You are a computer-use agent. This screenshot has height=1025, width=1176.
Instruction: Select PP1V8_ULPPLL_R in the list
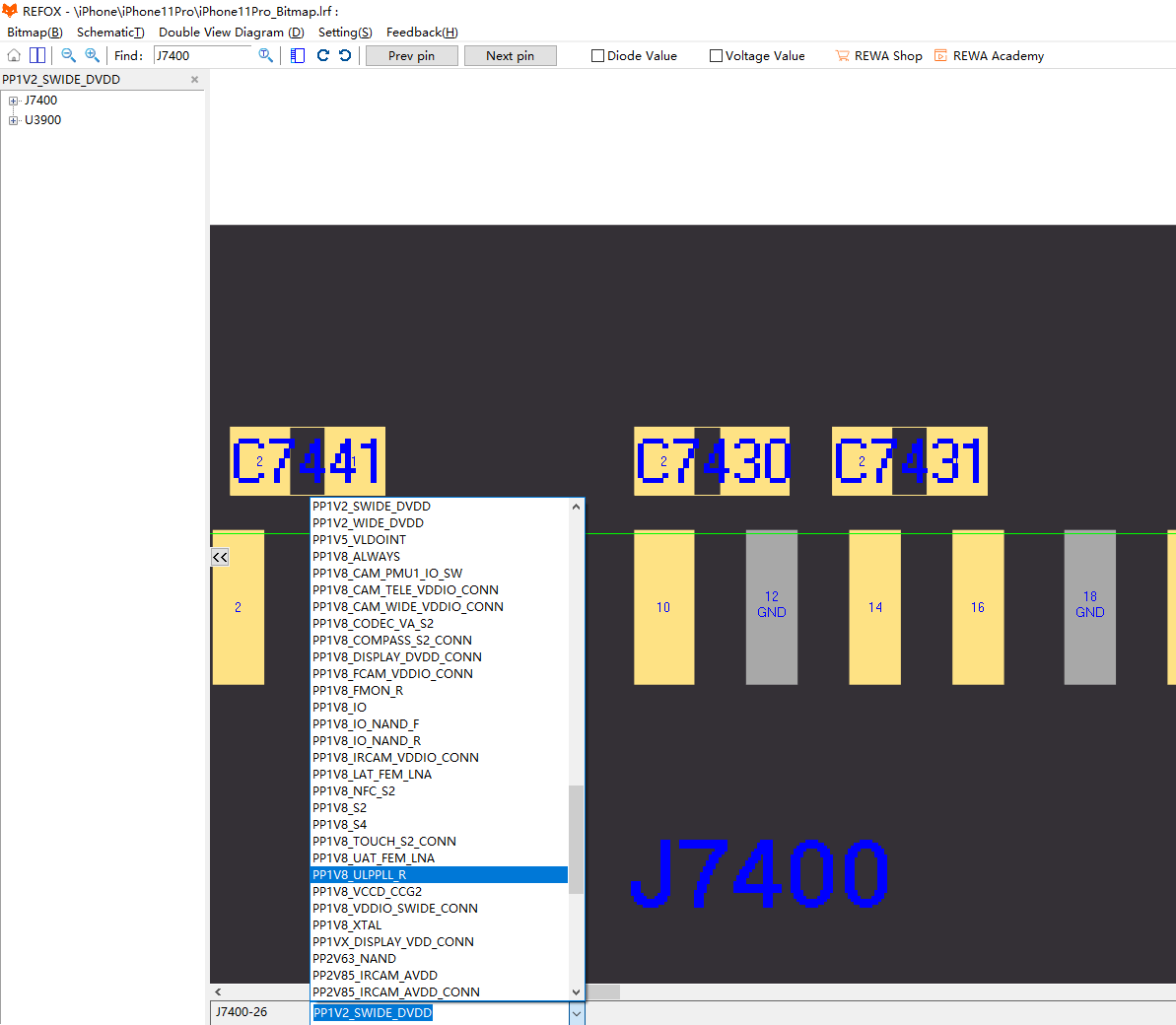point(439,875)
